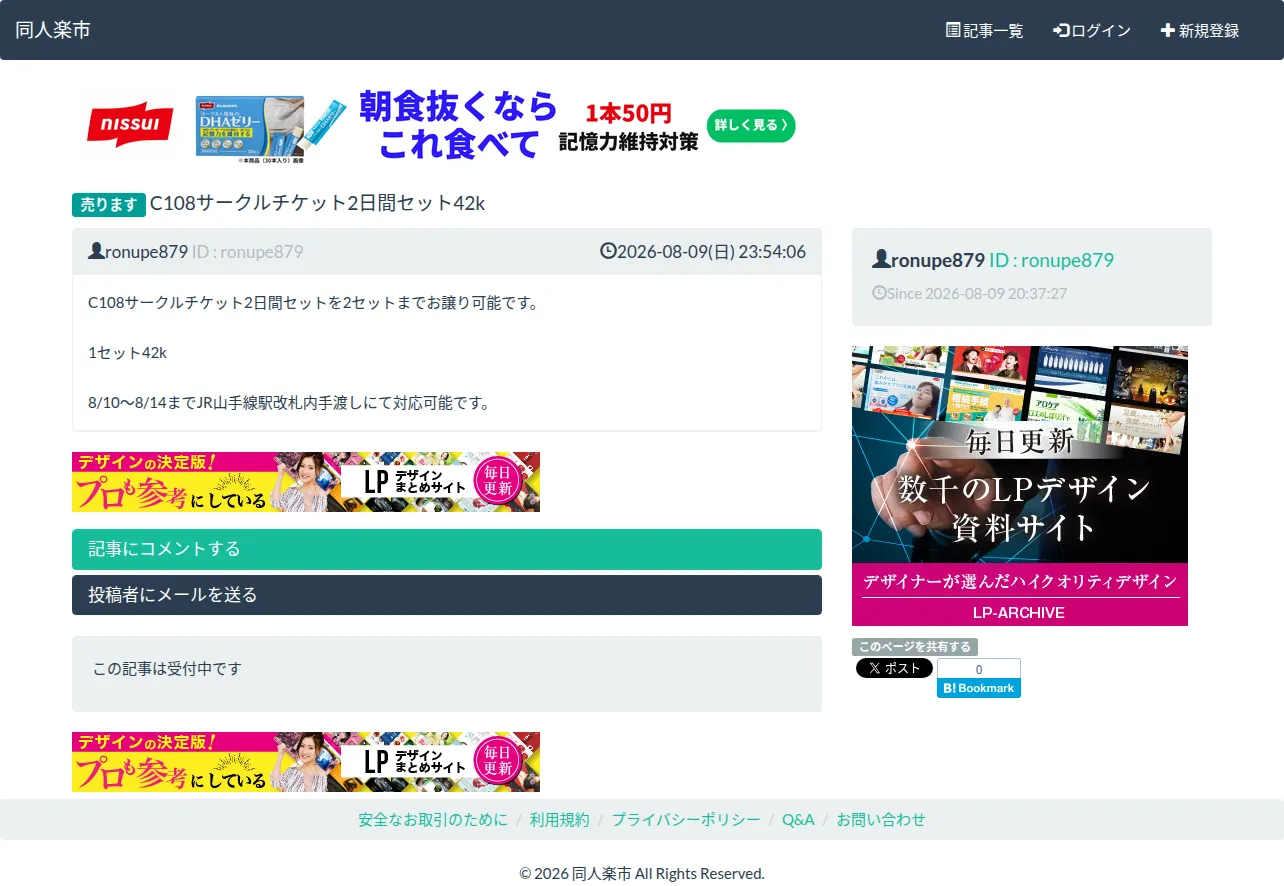1284x886 pixels.
Task: Share via the X ポスト button
Action: click(894, 668)
